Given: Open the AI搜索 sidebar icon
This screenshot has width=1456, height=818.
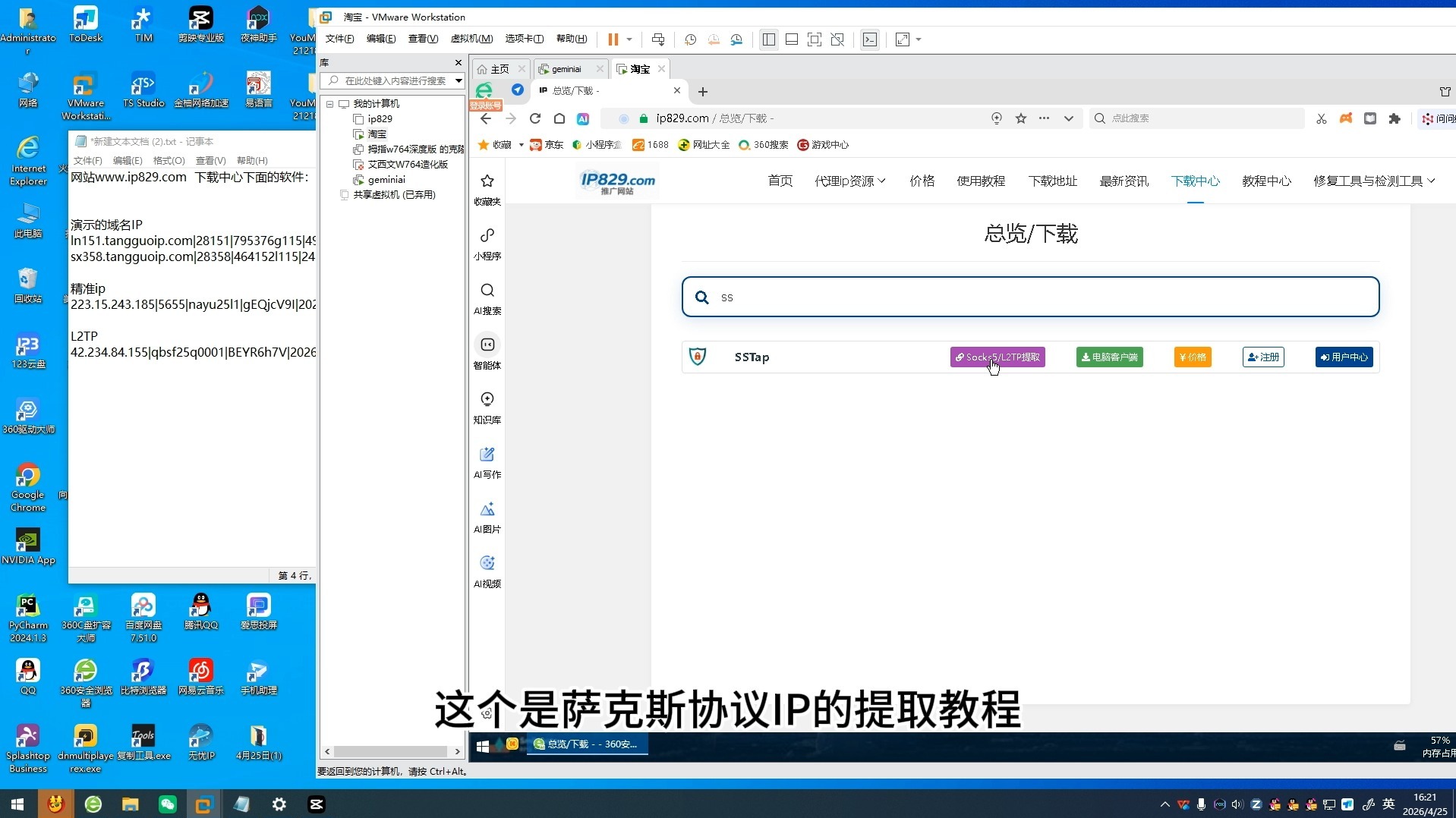Looking at the screenshot, I should coord(487,298).
